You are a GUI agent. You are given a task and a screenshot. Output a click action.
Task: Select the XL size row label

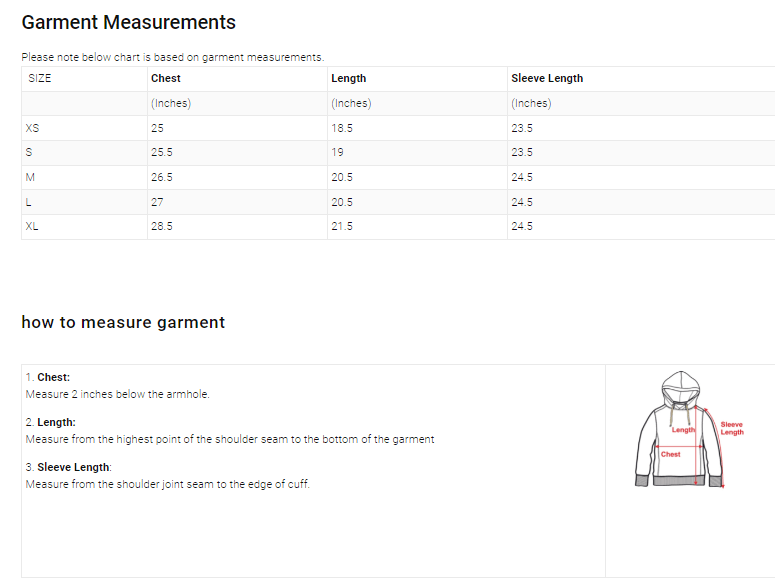(32, 226)
